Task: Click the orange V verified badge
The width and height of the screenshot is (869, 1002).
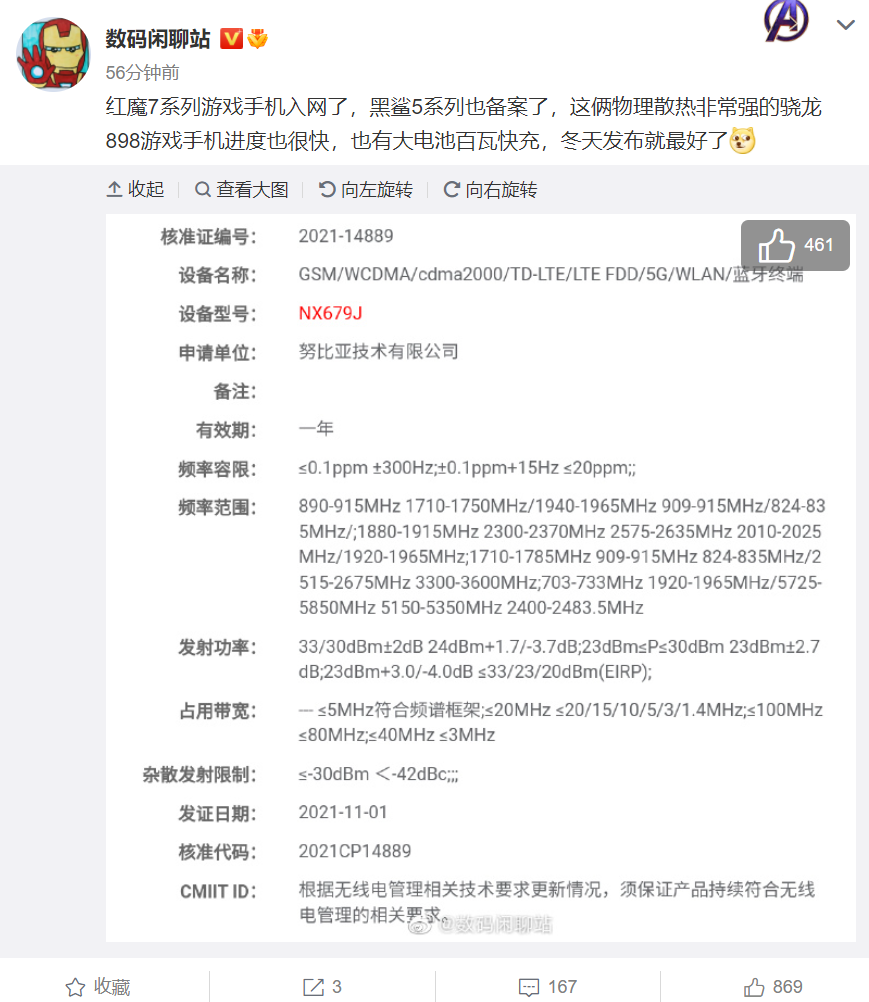Action: point(231,39)
